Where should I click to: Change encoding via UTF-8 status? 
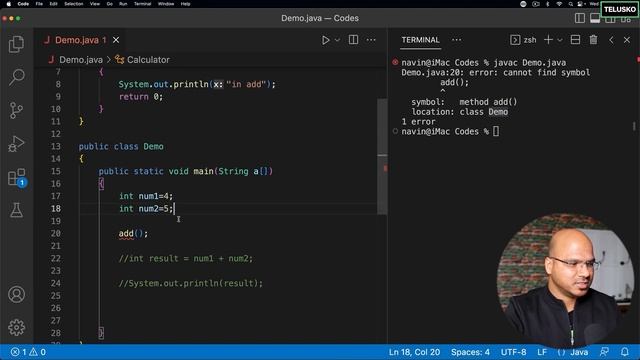coord(513,352)
